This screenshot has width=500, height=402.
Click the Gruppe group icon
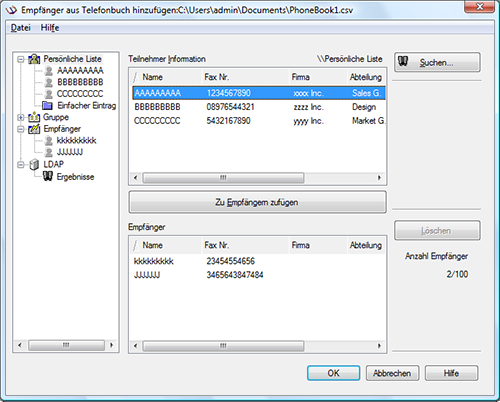tap(34, 117)
